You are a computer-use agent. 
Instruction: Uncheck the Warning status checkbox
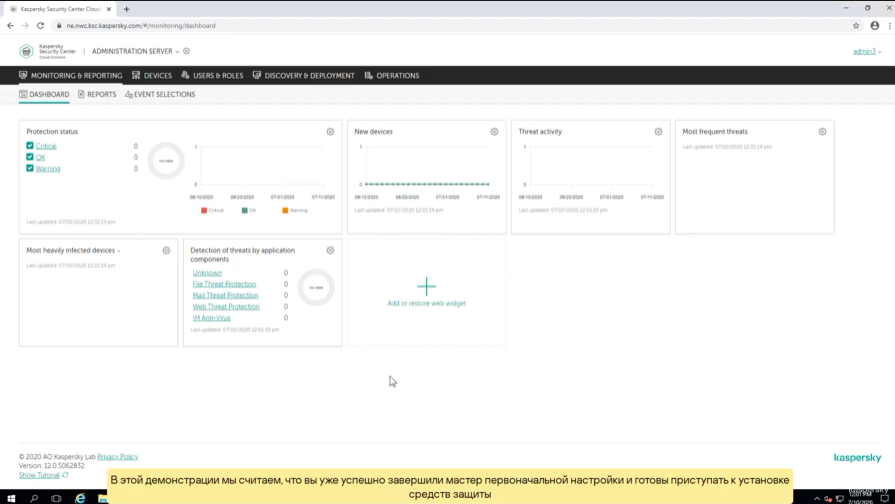[30, 168]
